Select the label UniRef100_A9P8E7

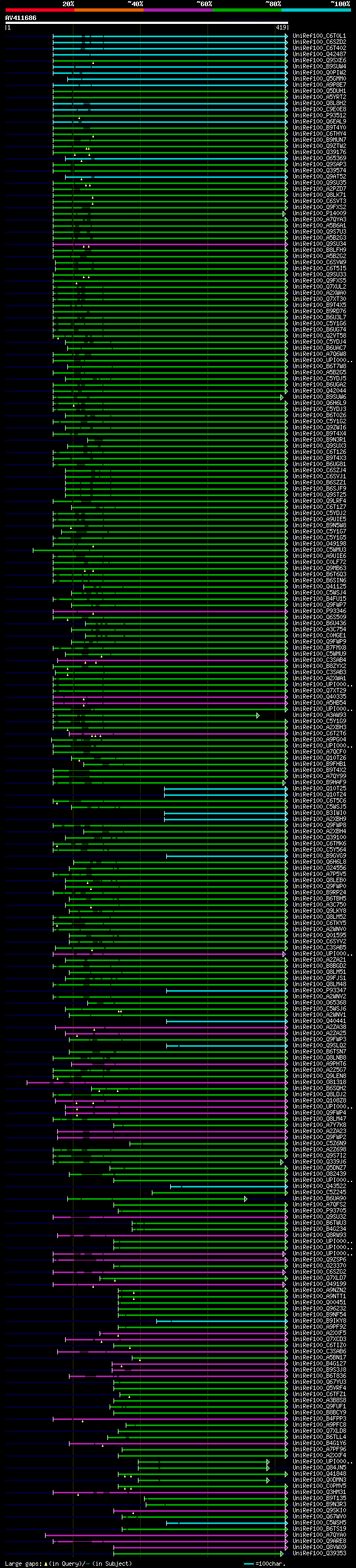coord(319,85)
